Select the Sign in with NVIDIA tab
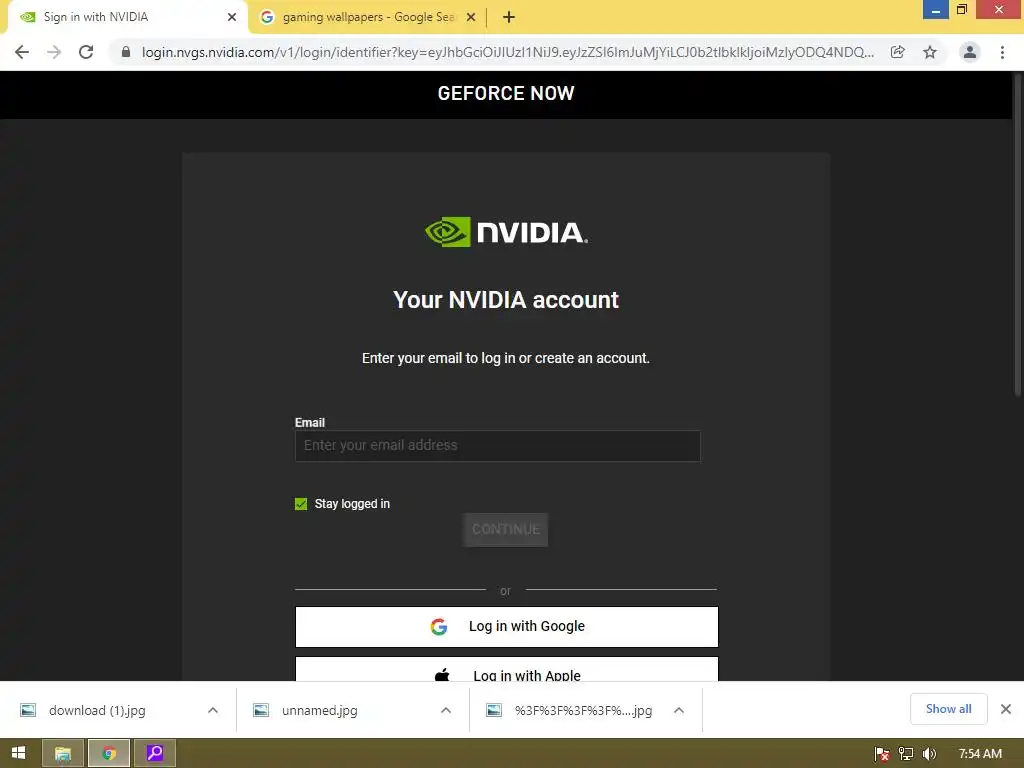The height and width of the screenshot is (768, 1024). coord(127,17)
